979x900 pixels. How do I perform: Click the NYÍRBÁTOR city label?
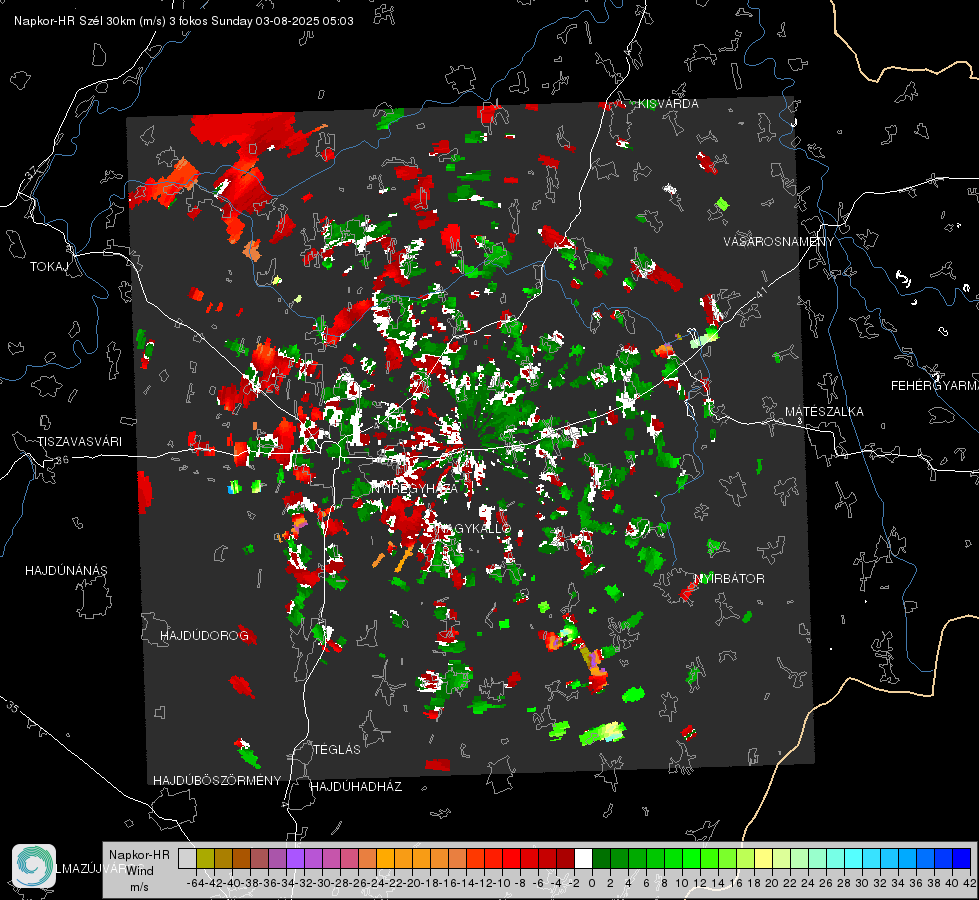[x=729, y=579]
